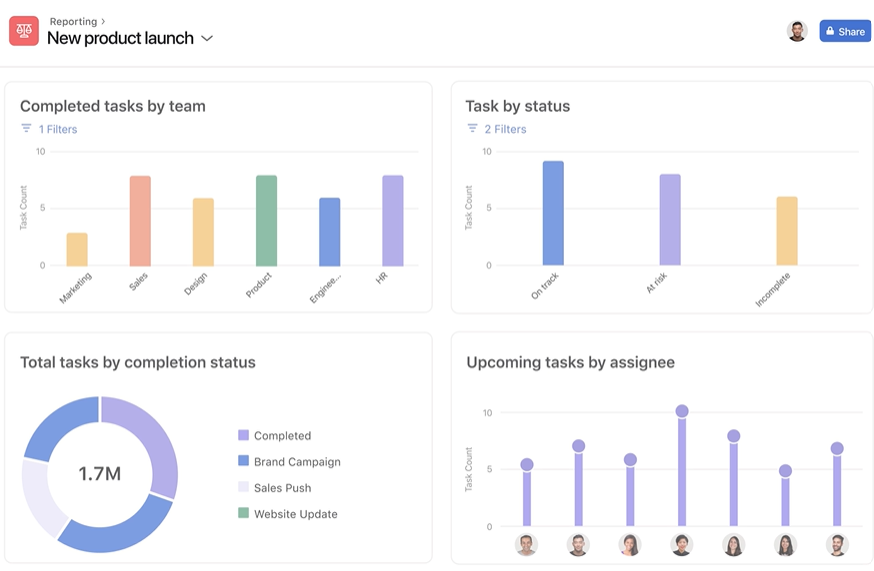Click the sixth assignee avatar below chart
The image size is (874, 571).
(x=785, y=545)
